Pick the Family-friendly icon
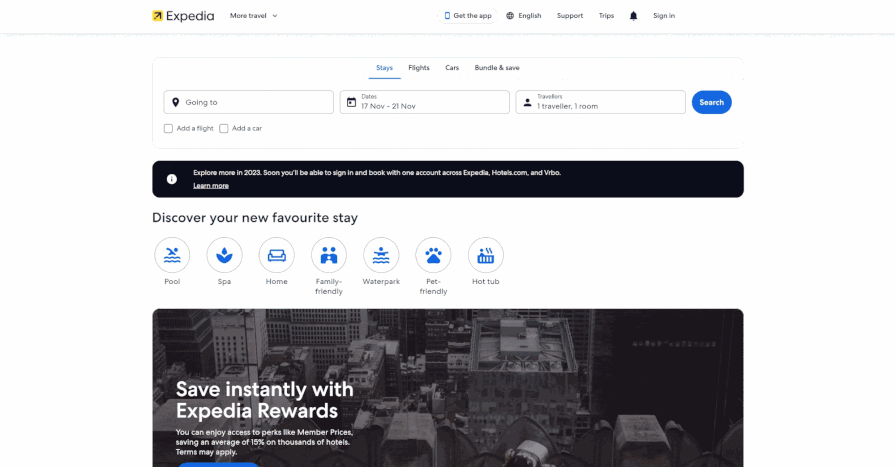Screen dimensions: 895x467 328,255
